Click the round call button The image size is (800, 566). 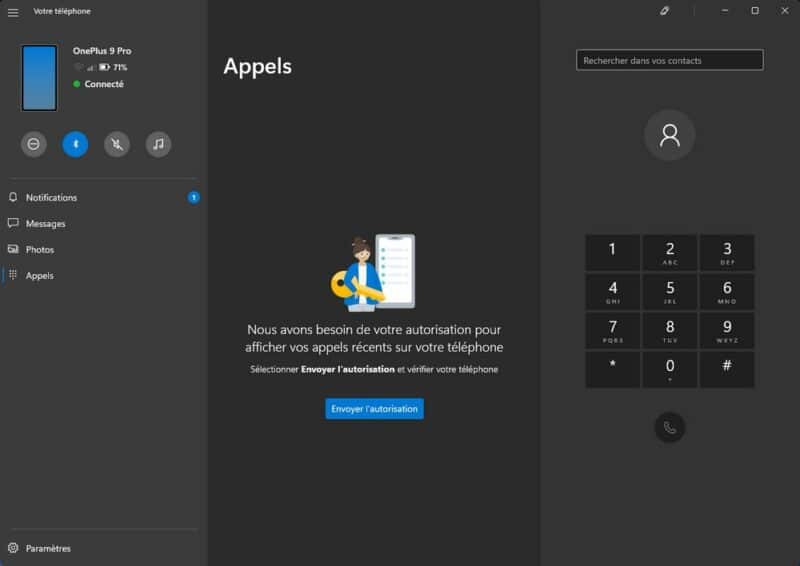pos(670,427)
